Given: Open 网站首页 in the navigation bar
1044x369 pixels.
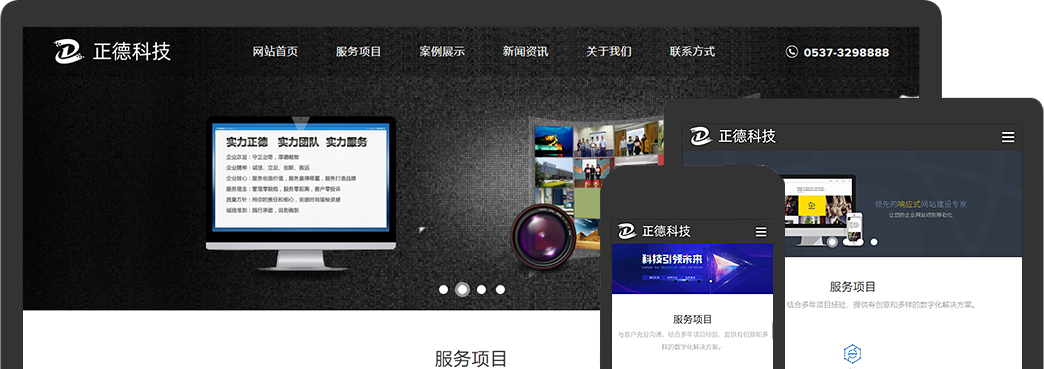Looking at the screenshot, I should pyautogui.click(x=275, y=51).
